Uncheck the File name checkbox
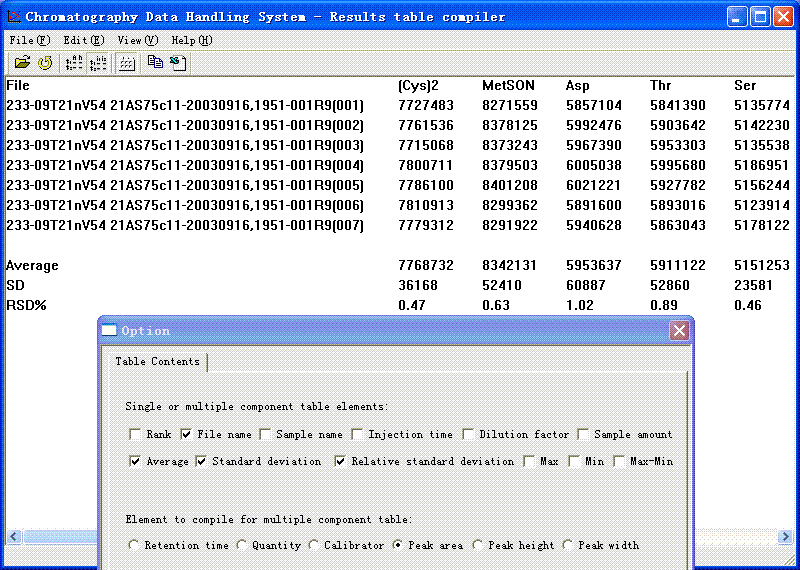This screenshot has width=800, height=570. (x=186, y=434)
